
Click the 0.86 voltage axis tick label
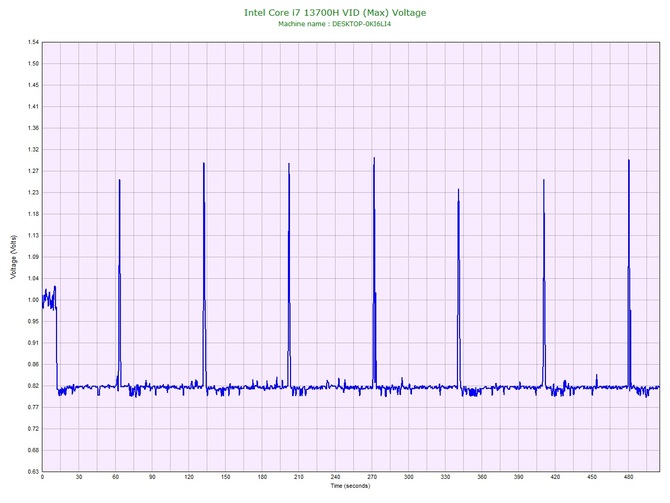[33, 365]
